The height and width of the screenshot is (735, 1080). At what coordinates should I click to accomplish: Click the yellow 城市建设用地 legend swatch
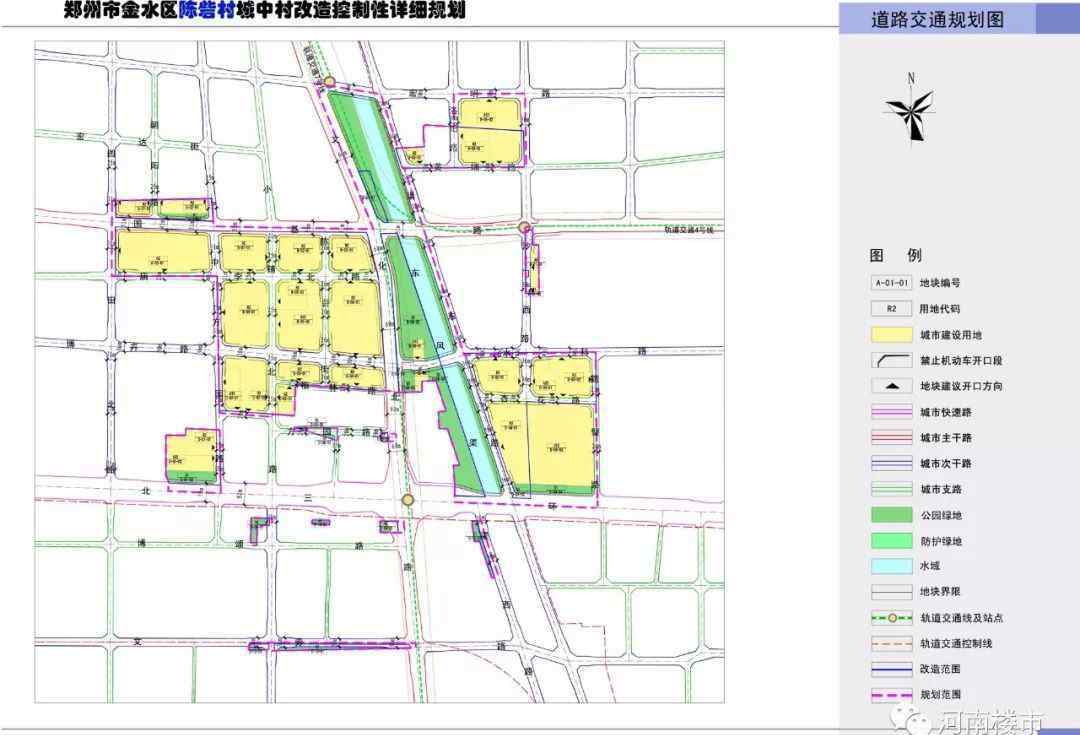click(x=892, y=335)
